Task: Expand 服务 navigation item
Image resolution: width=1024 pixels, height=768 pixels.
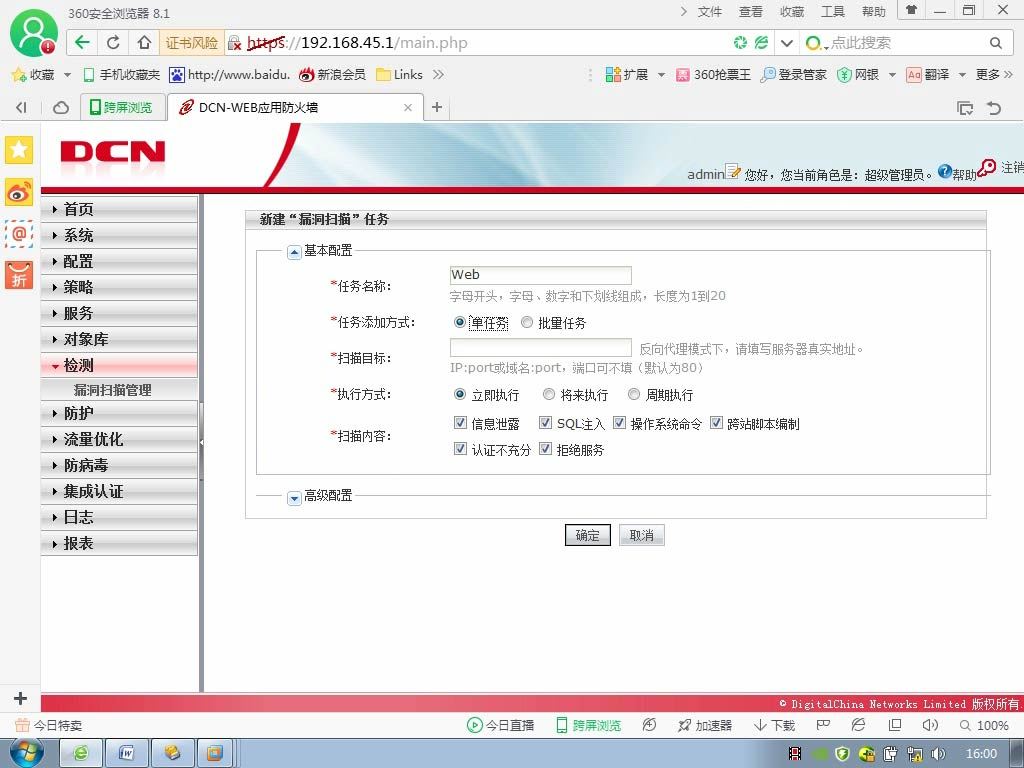Action: coord(120,313)
